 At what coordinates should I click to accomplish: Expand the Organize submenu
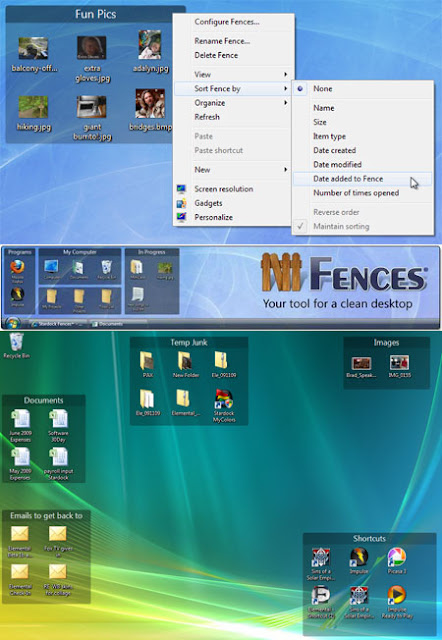pyautogui.click(x=233, y=103)
